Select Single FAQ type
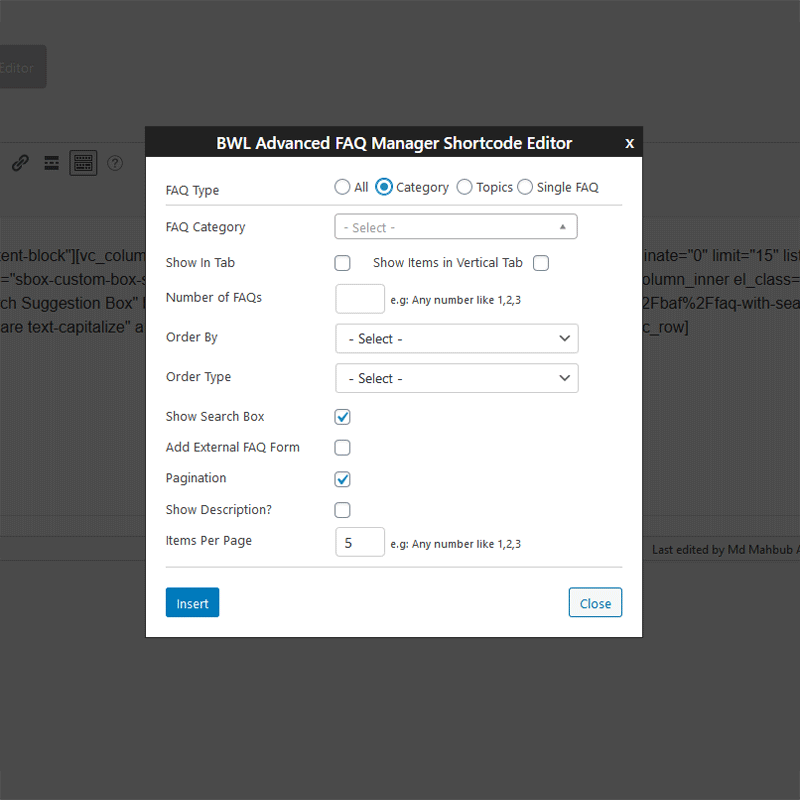Viewport: 800px width, 800px height. [525, 186]
